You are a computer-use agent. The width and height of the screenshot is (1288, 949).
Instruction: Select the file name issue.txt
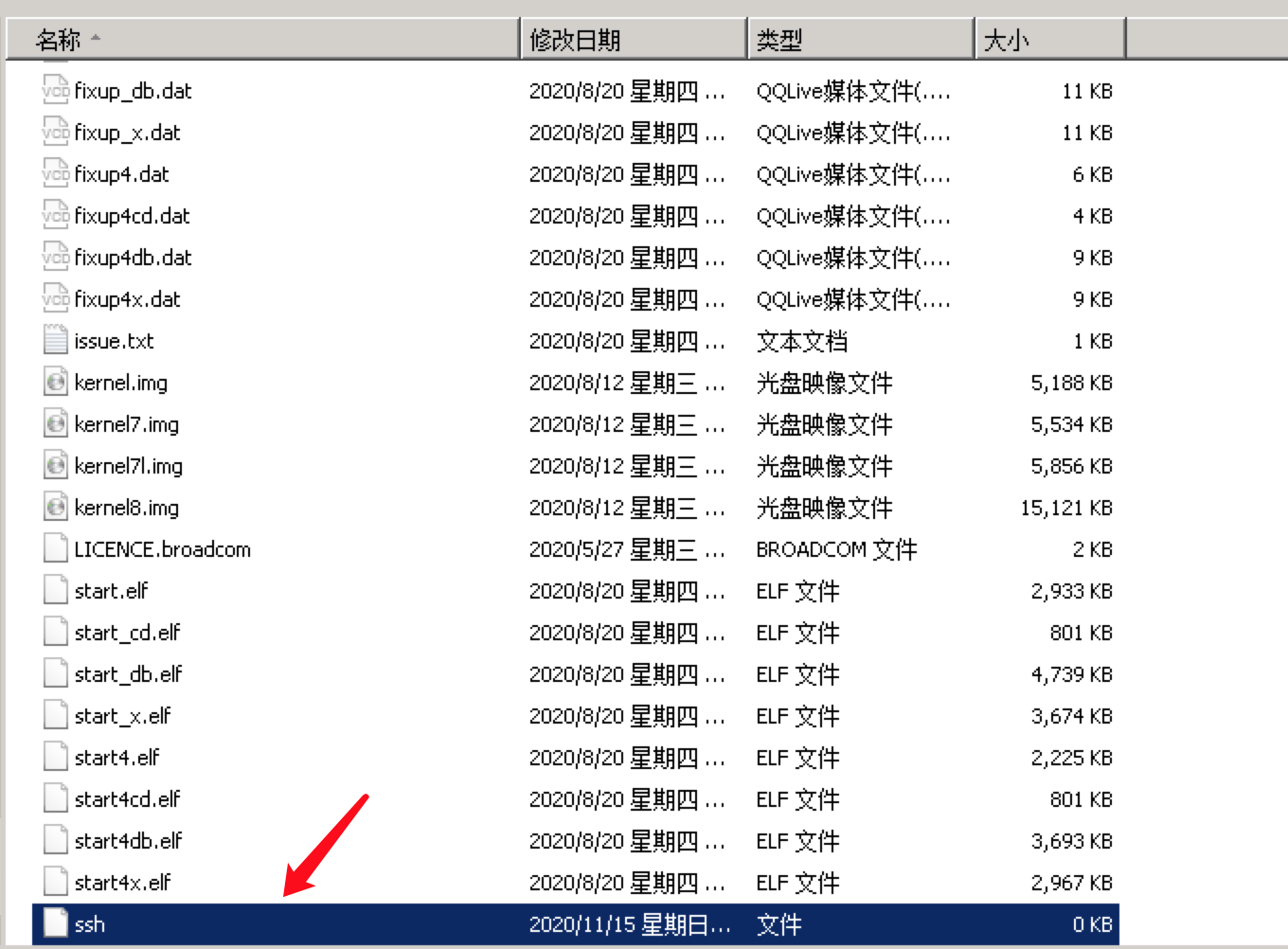coord(114,341)
